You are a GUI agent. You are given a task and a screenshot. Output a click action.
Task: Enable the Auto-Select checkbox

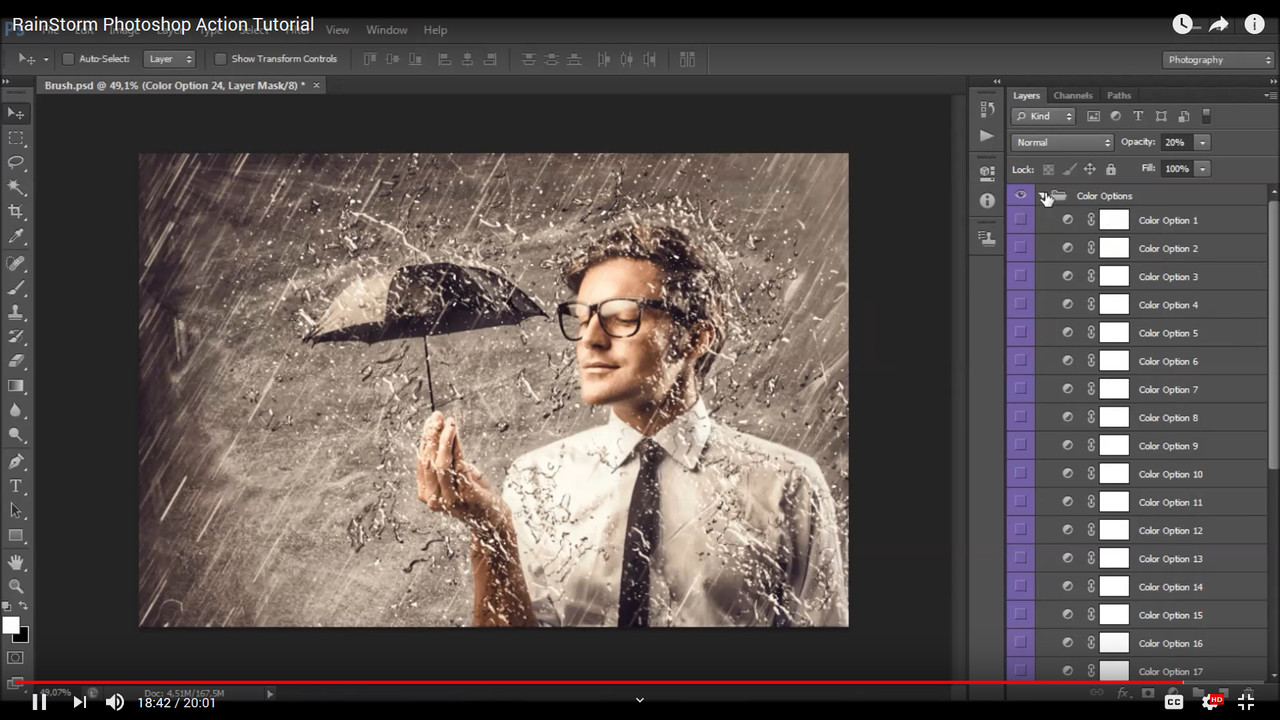(x=66, y=59)
